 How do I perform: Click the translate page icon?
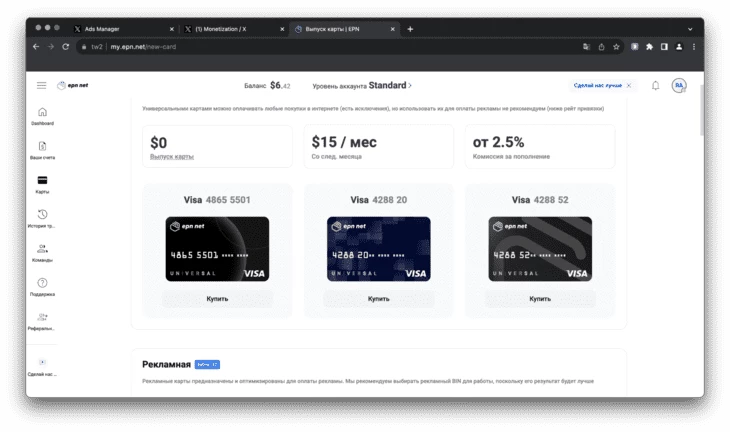coord(586,47)
